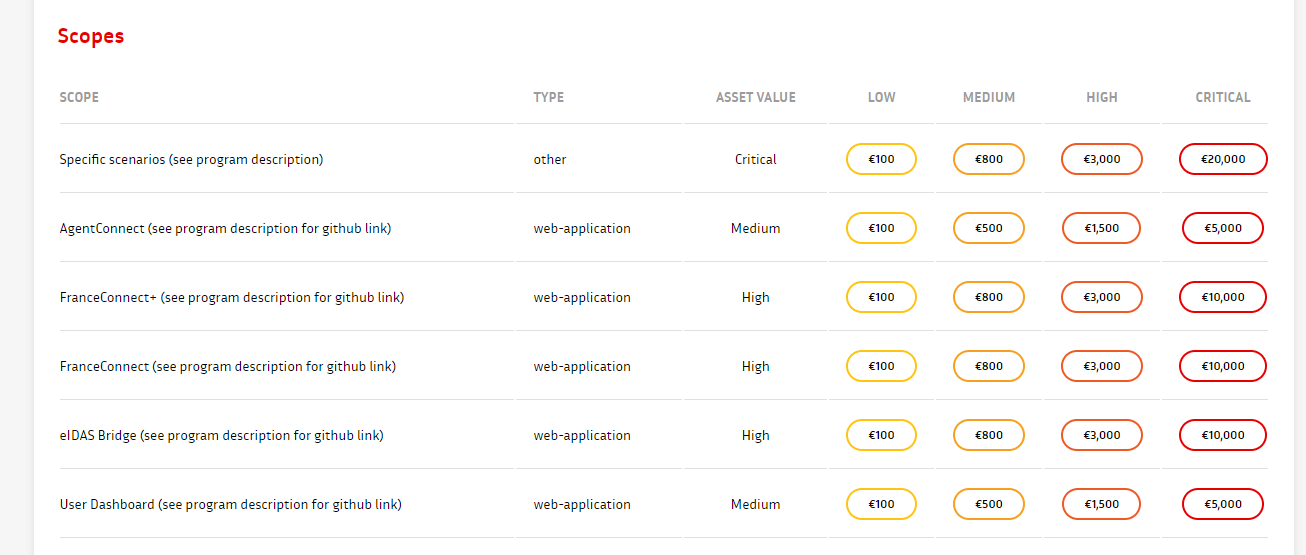The width and height of the screenshot is (1306, 555).
Task: Click €500 medium bounty for User Dashboard
Action: (989, 504)
